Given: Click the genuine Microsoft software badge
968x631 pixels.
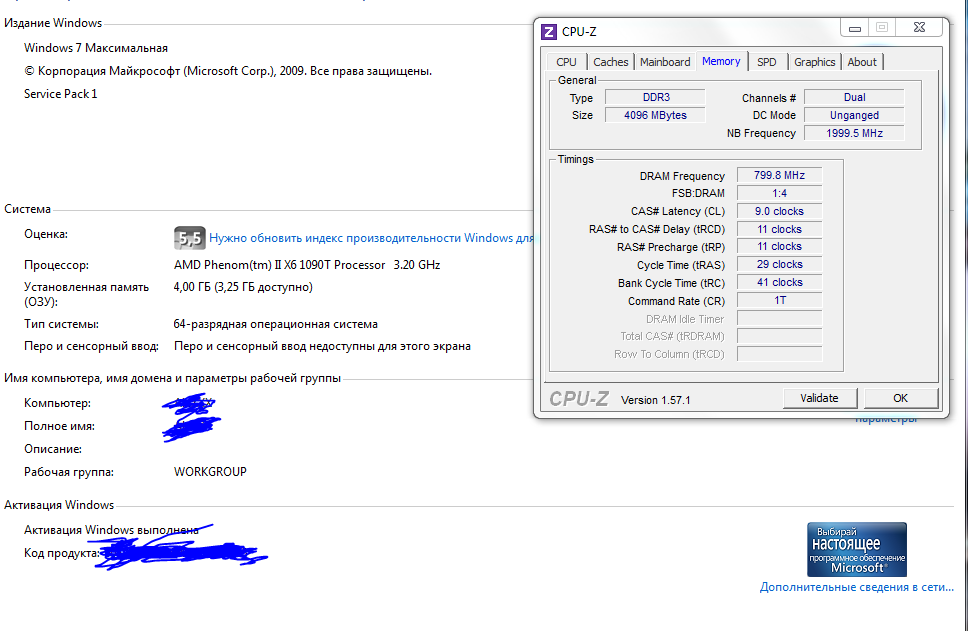Looking at the screenshot, I should tap(857, 550).
